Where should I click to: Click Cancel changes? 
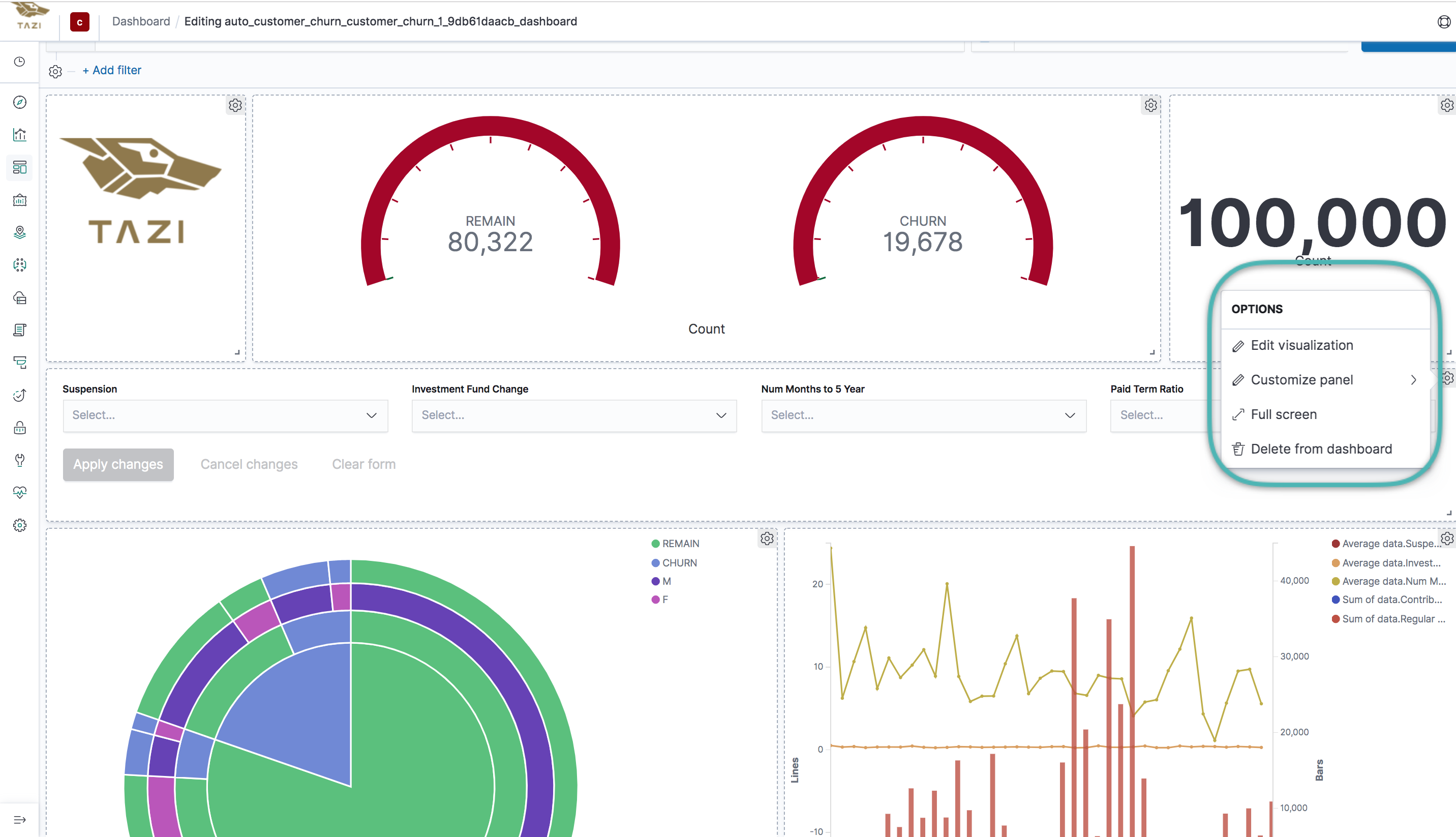point(249,464)
